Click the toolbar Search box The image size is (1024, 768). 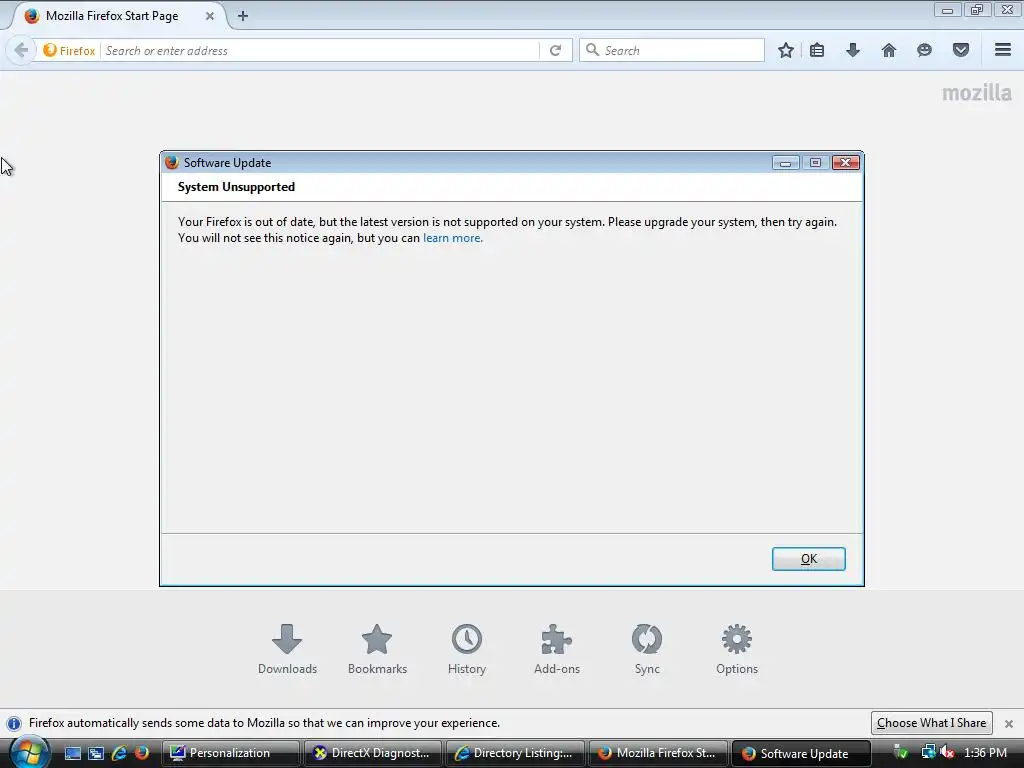pos(672,50)
